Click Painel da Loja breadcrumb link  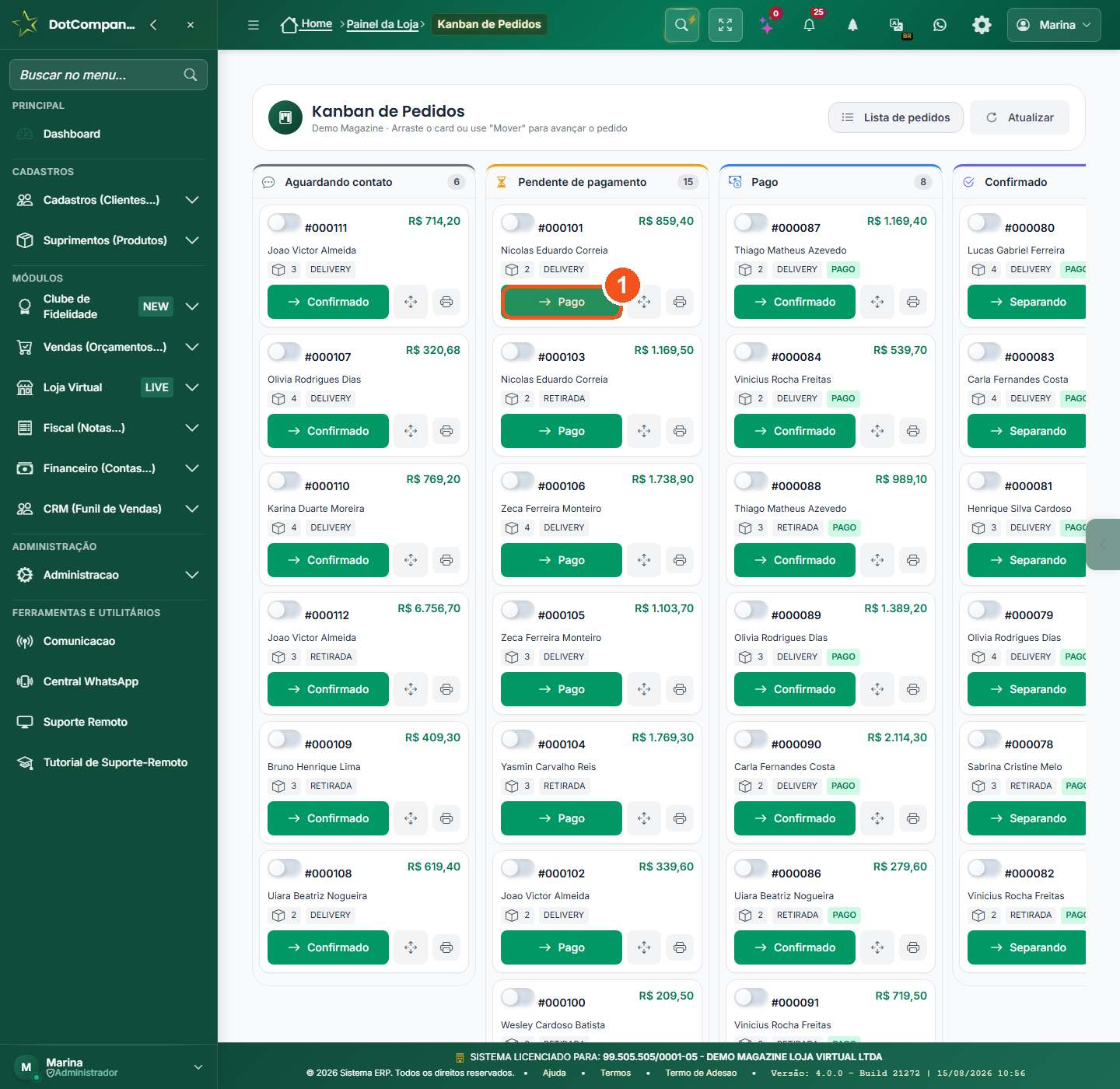[x=383, y=24]
